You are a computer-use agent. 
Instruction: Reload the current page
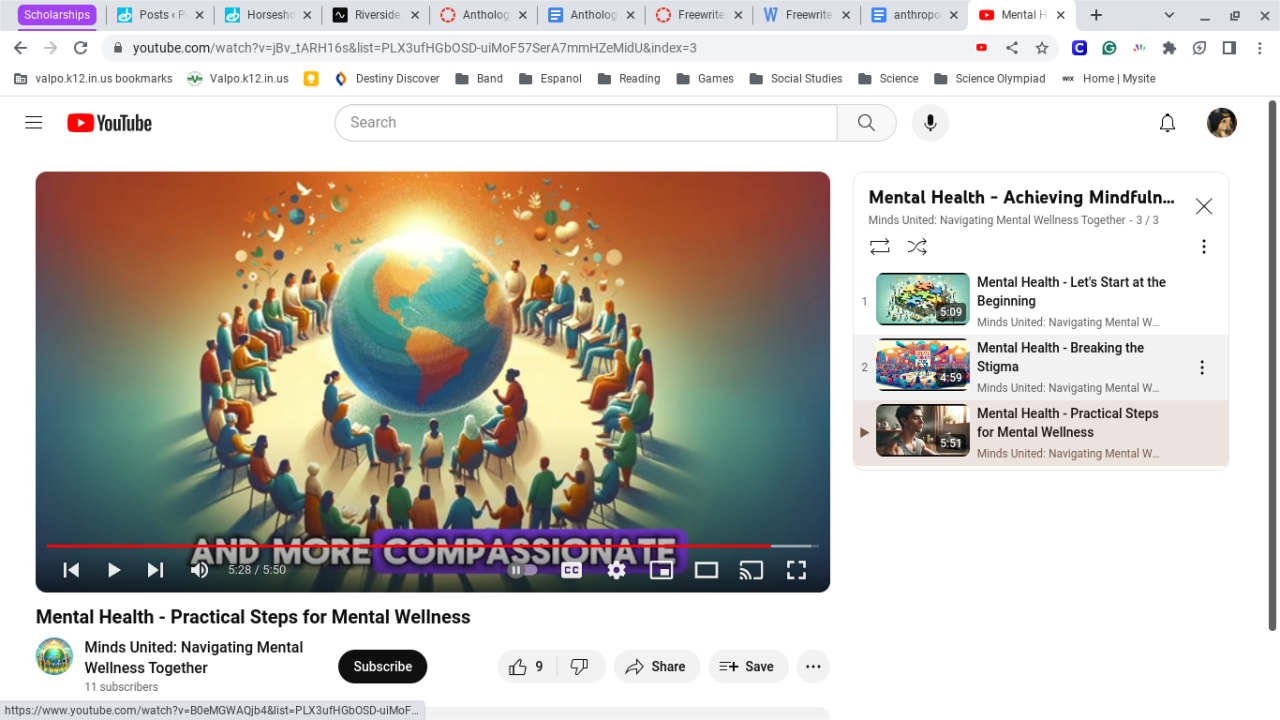(x=81, y=48)
